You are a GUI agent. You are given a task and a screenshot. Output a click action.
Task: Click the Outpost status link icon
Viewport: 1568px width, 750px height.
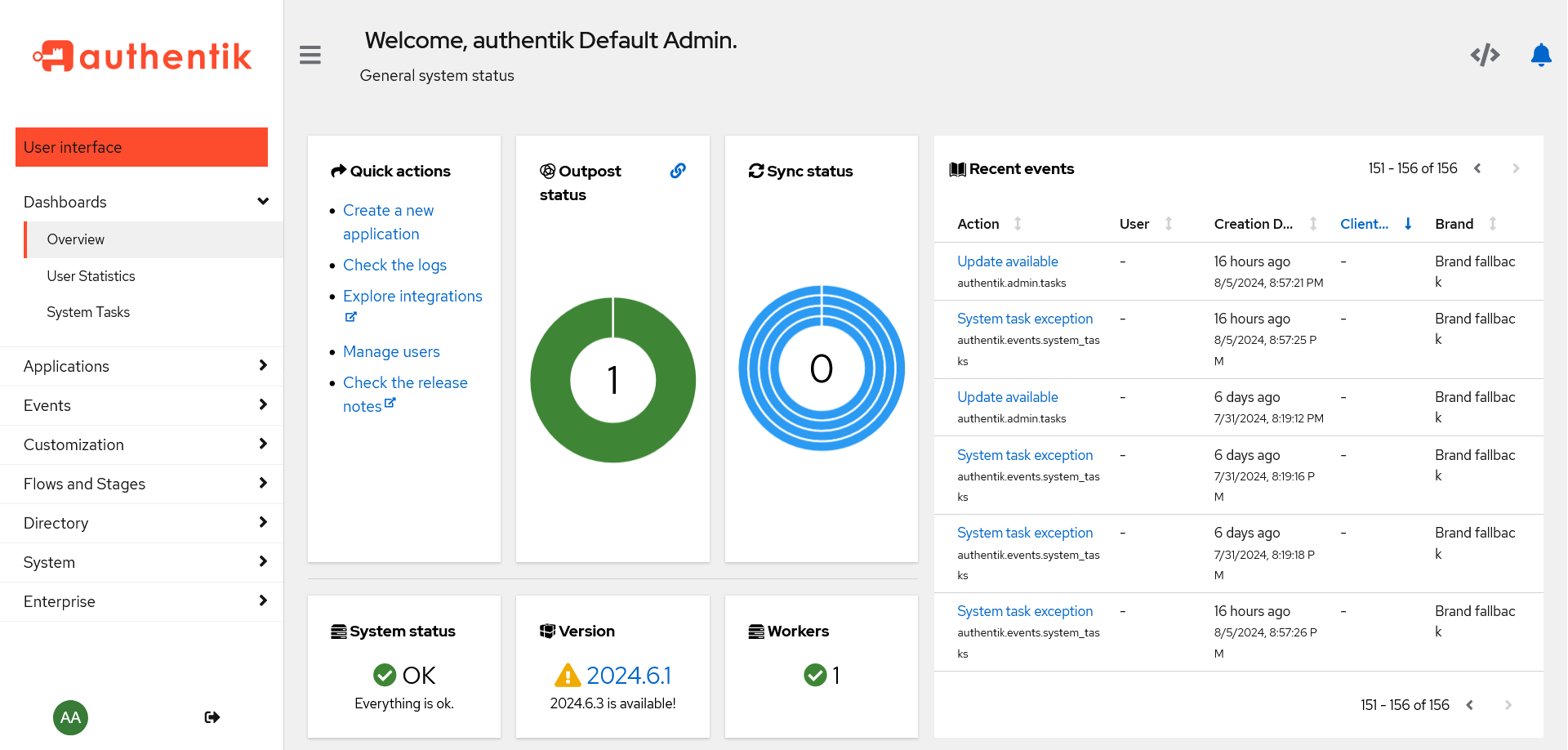(678, 171)
